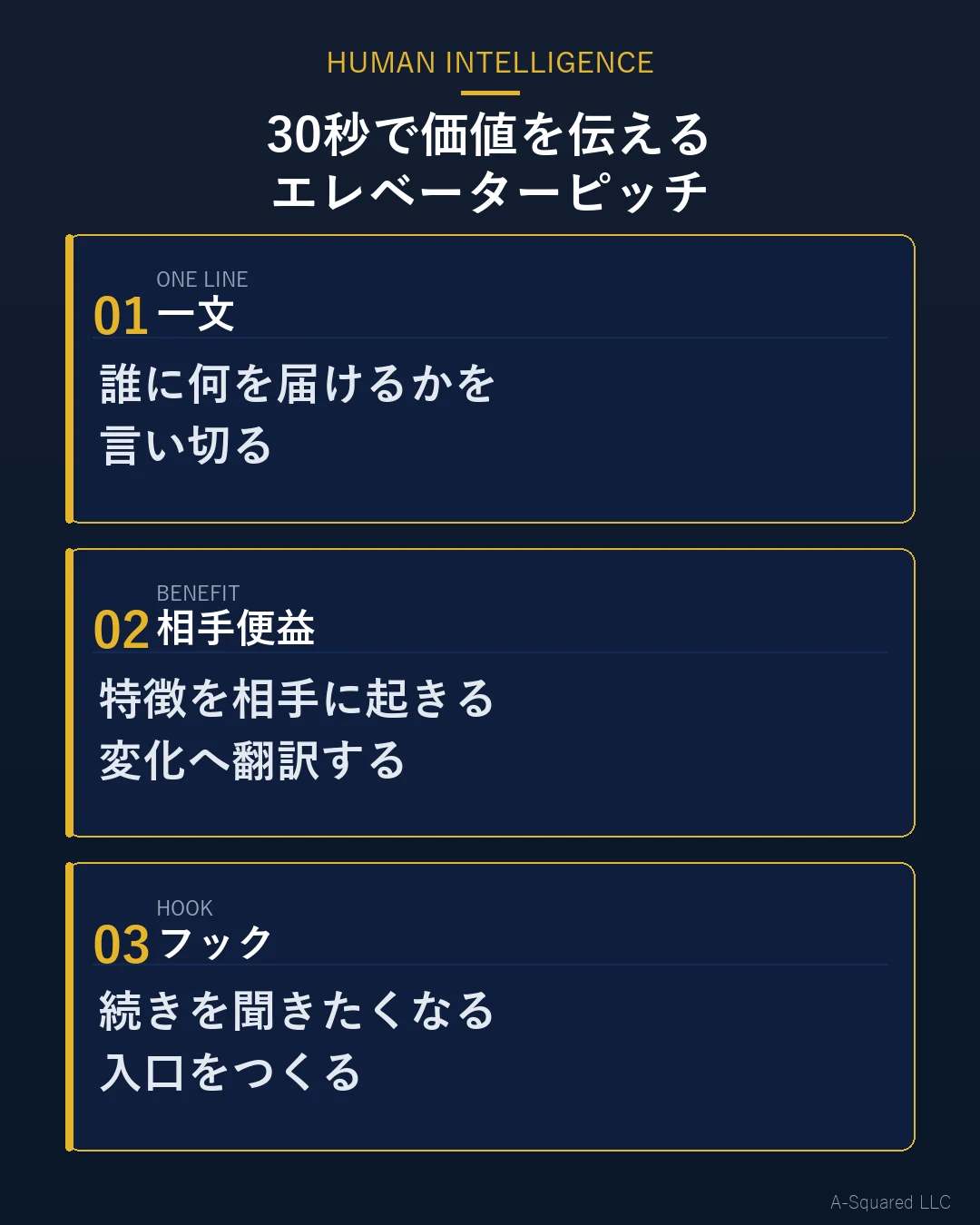Select the フック heading

[215, 943]
